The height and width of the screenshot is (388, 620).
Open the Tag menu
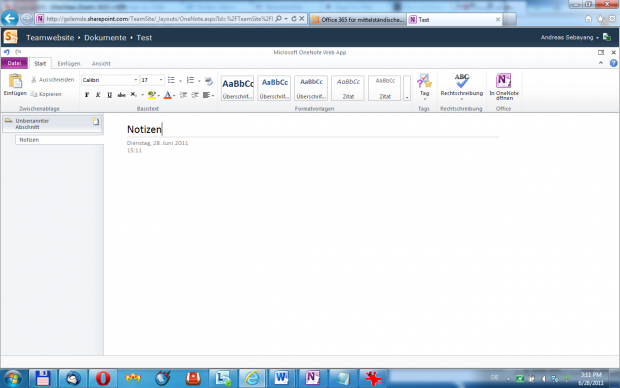[x=424, y=87]
